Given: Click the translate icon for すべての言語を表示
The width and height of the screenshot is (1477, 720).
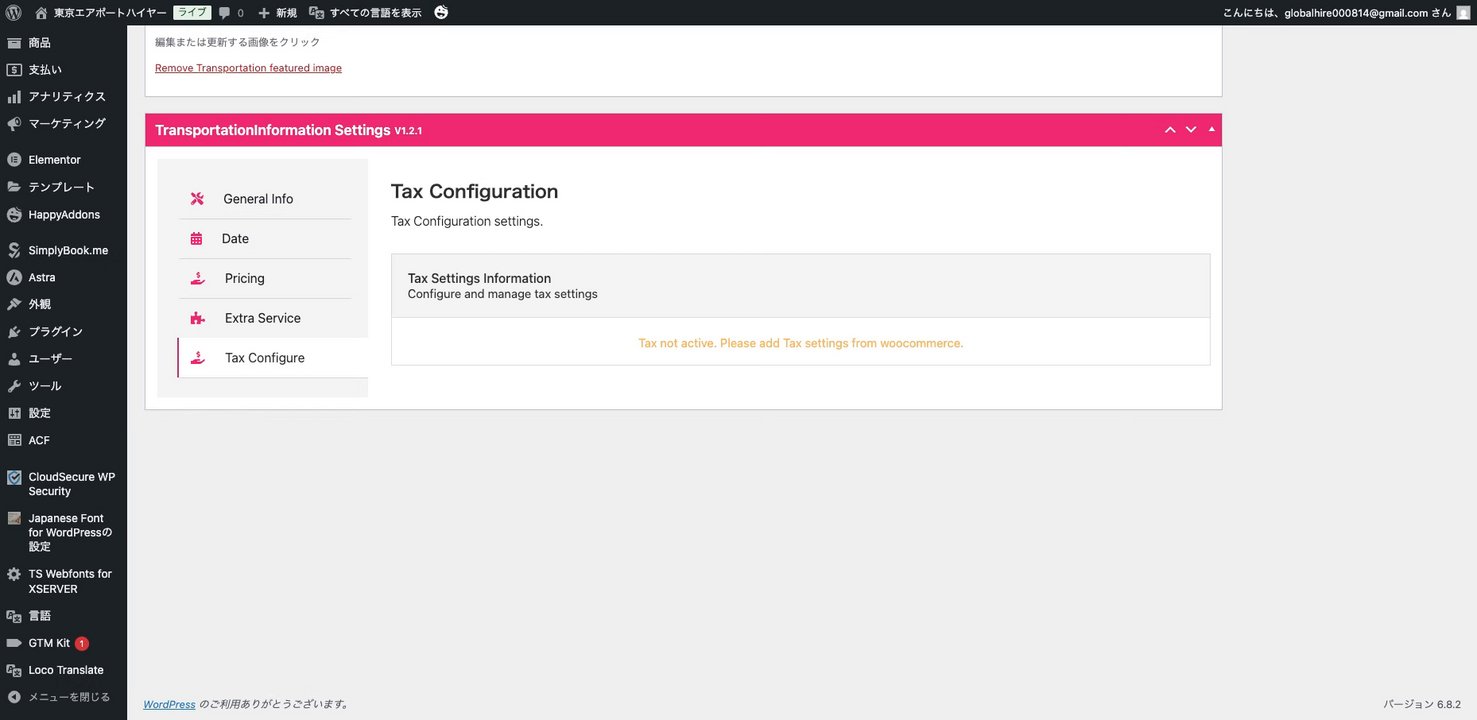Looking at the screenshot, I should click(x=316, y=13).
